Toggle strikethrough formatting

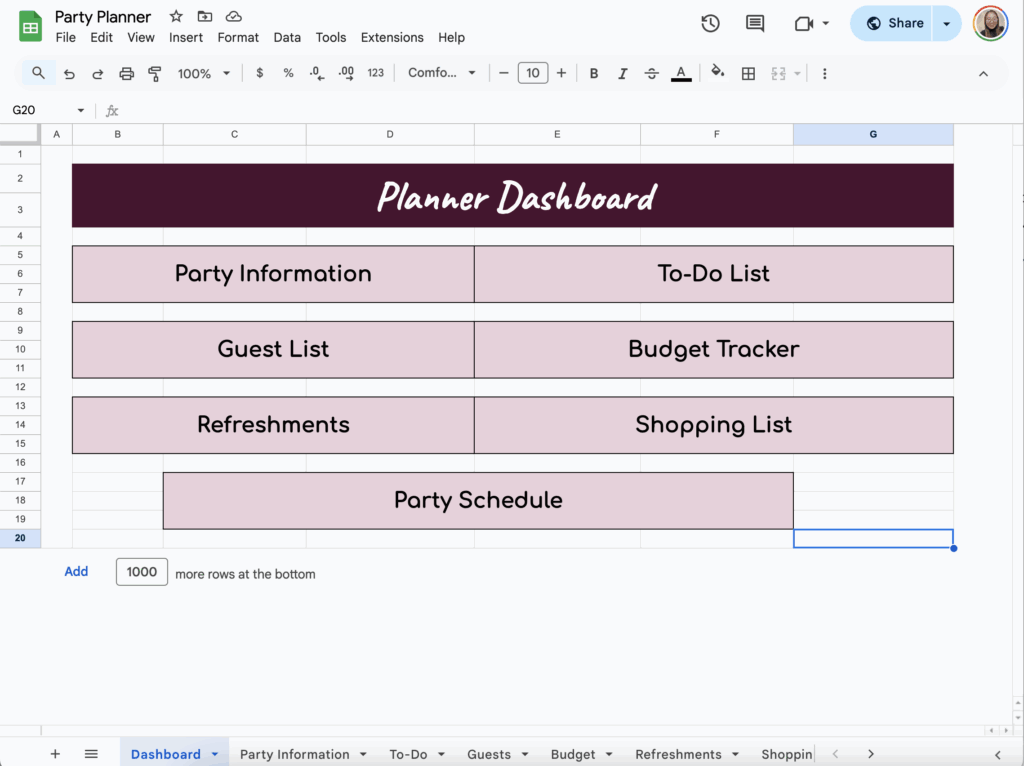click(651, 72)
